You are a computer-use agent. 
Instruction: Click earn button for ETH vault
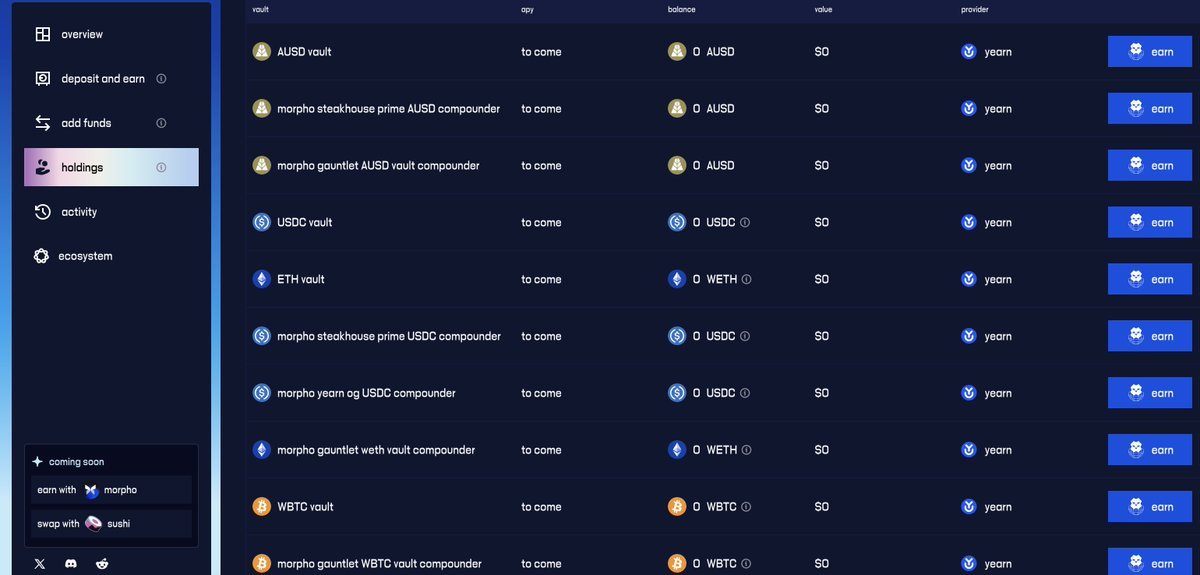tap(1150, 279)
